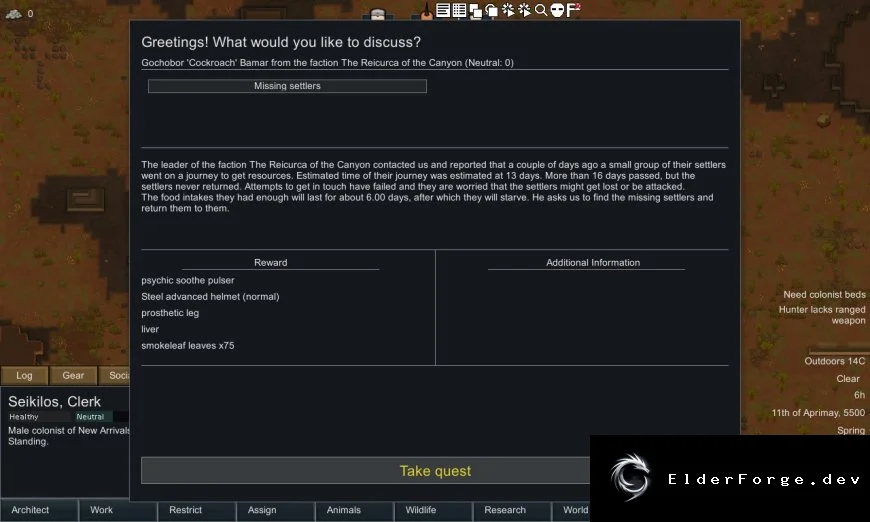The width and height of the screenshot is (870, 522).
Task: Click the Hunter lacks ranged weapon alert
Action: [822, 315]
